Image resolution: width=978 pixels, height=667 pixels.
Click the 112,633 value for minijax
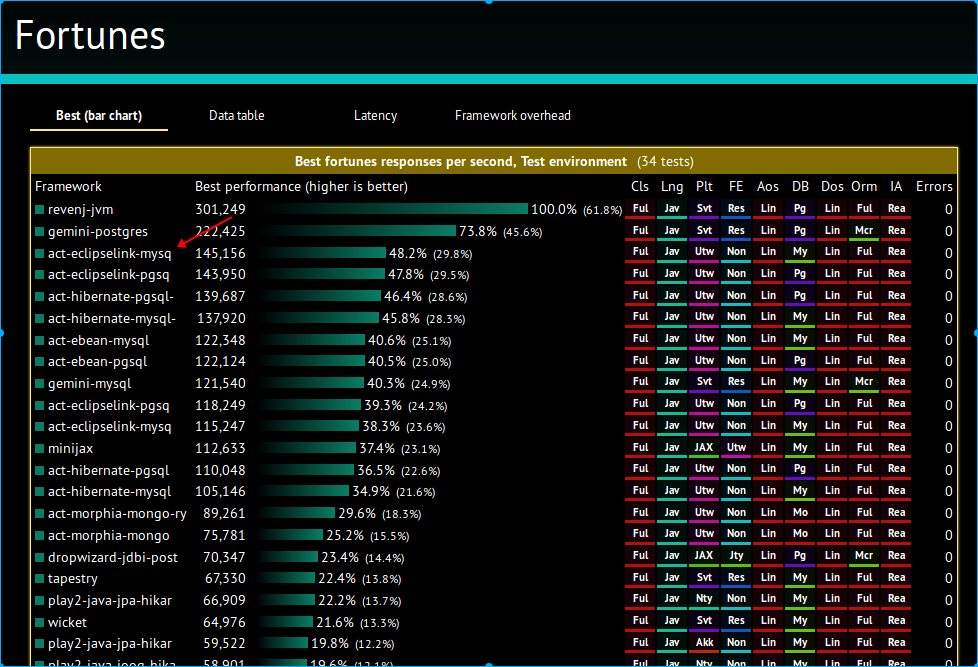pos(220,449)
